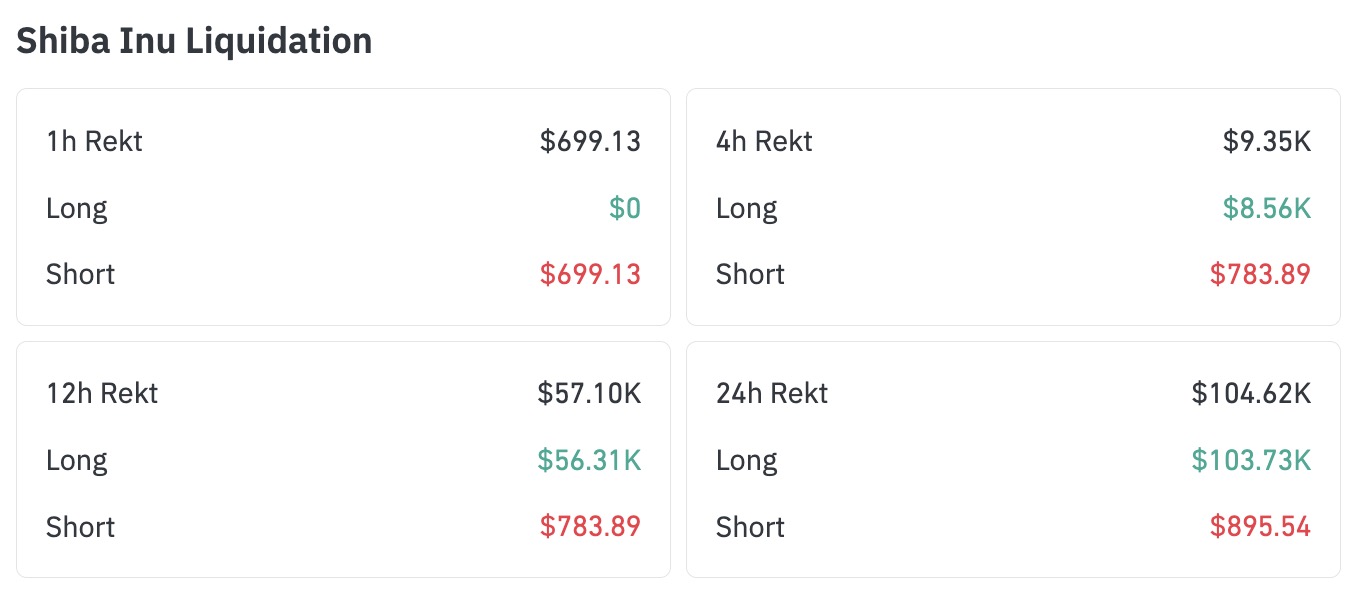Click the Long label in 1h card
Image resolution: width=1358 pixels, height=590 pixels.
pos(76,208)
